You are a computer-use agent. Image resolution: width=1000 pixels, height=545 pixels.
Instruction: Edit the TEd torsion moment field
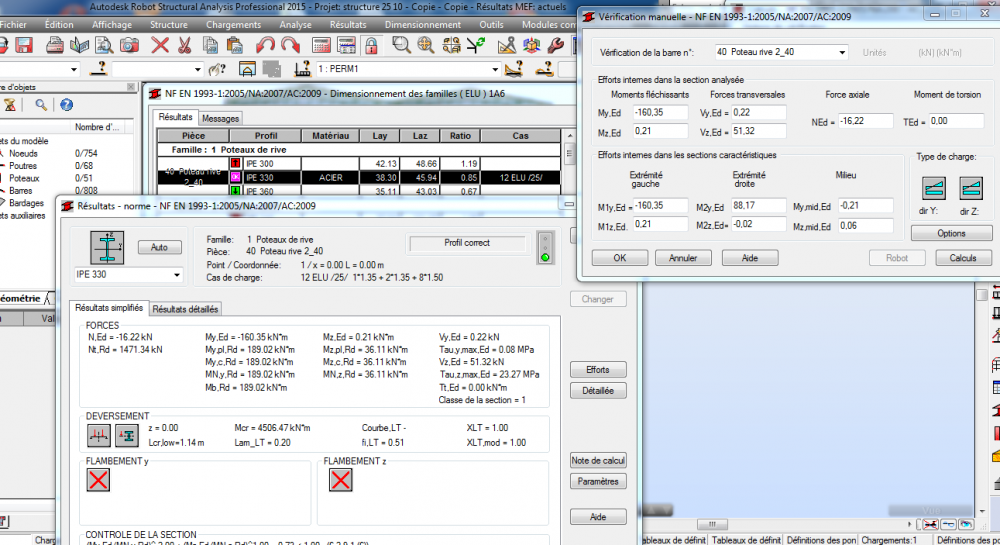click(x=957, y=120)
